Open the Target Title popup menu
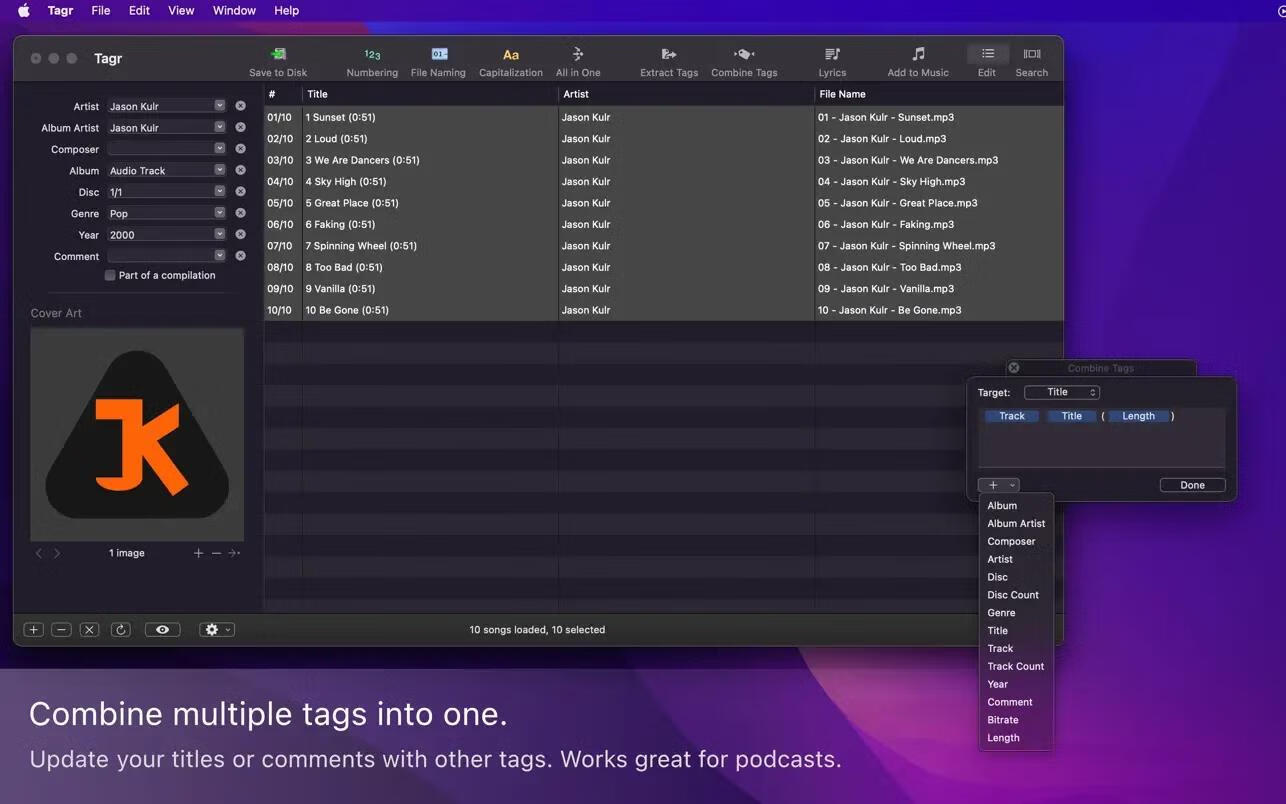The width and height of the screenshot is (1286, 804). tap(1062, 392)
